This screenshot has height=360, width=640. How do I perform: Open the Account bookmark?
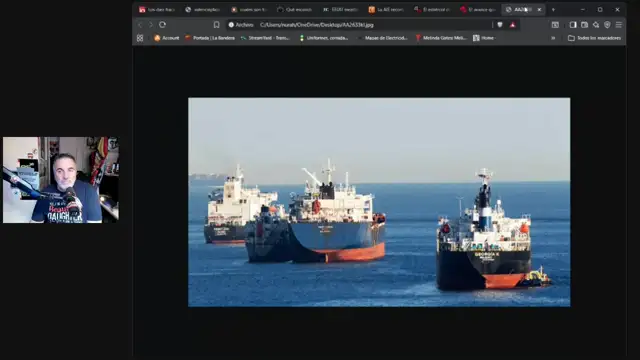167,38
